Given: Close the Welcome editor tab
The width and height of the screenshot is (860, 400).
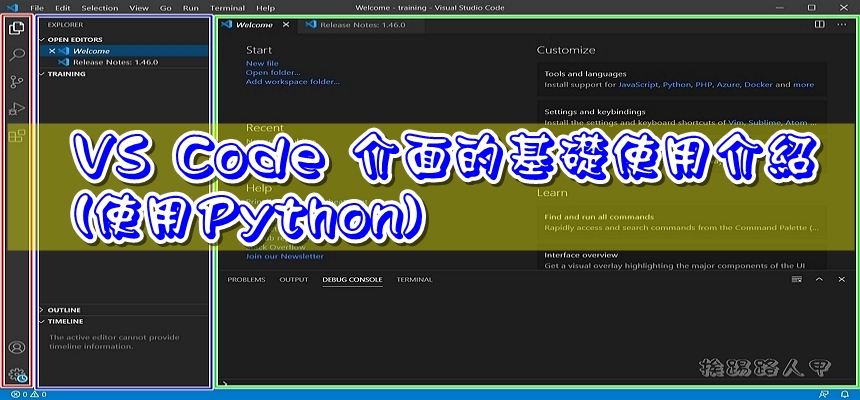Looking at the screenshot, I should 286,25.
